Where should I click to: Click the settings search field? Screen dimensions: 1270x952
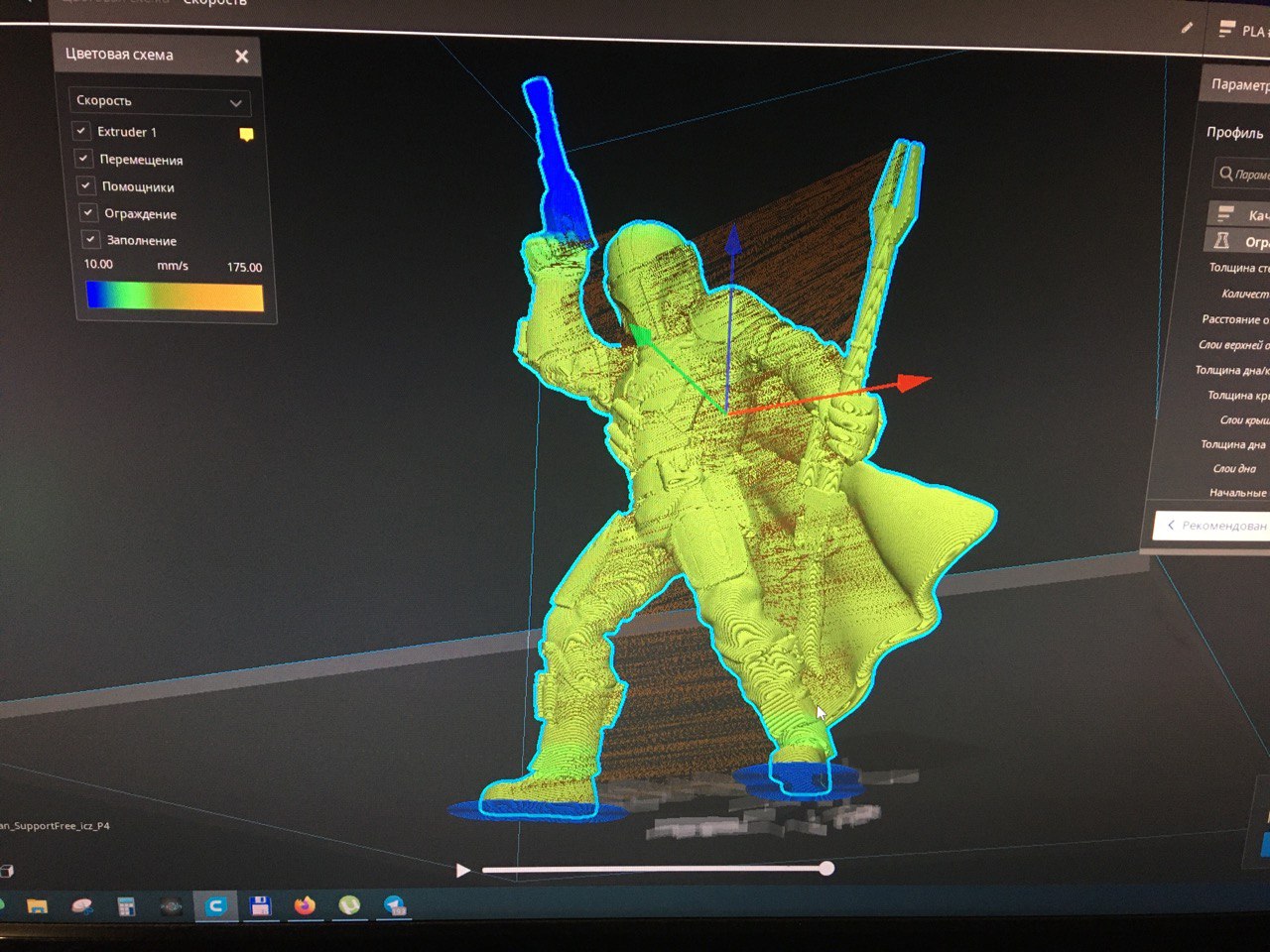tap(1242, 175)
